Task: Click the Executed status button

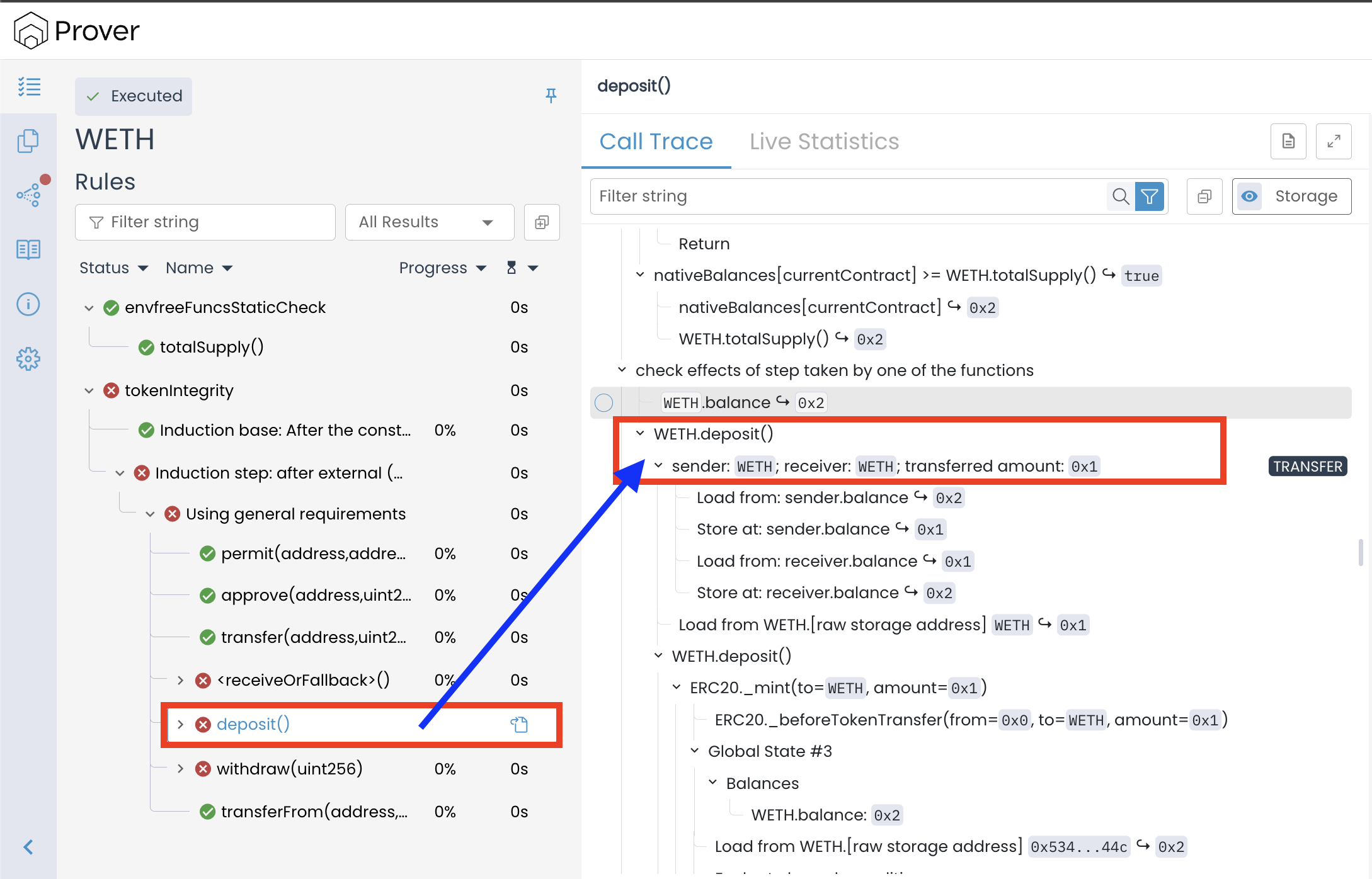Action: (x=134, y=96)
